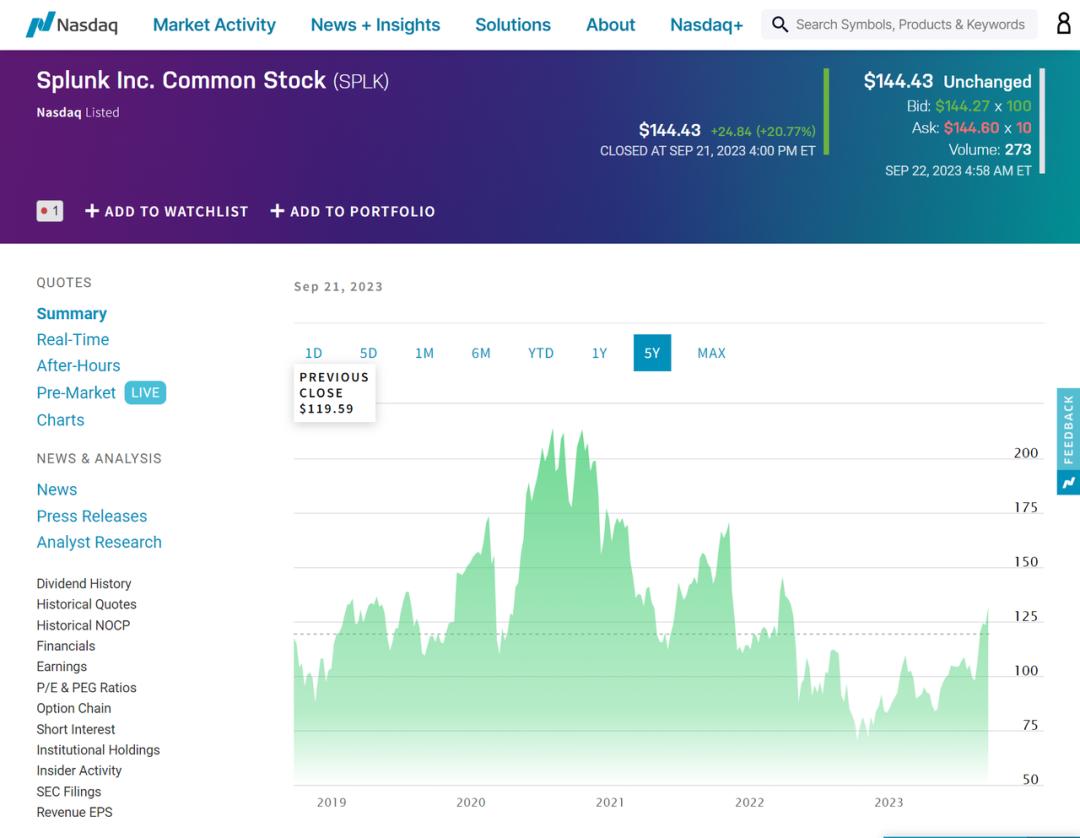
Task: Open the user account icon
Action: point(1063,24)
